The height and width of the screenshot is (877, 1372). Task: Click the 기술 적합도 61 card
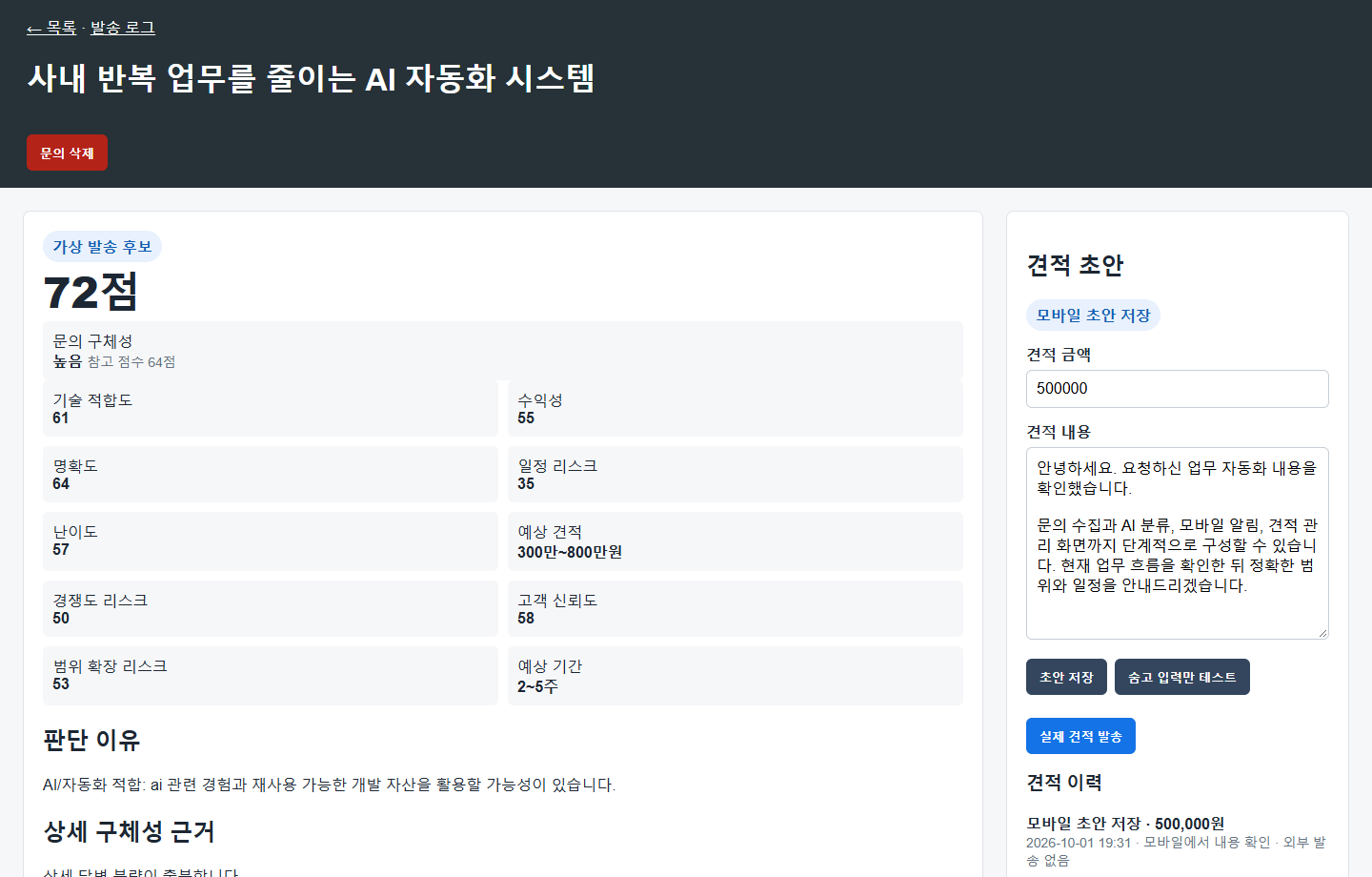point(271,408)
